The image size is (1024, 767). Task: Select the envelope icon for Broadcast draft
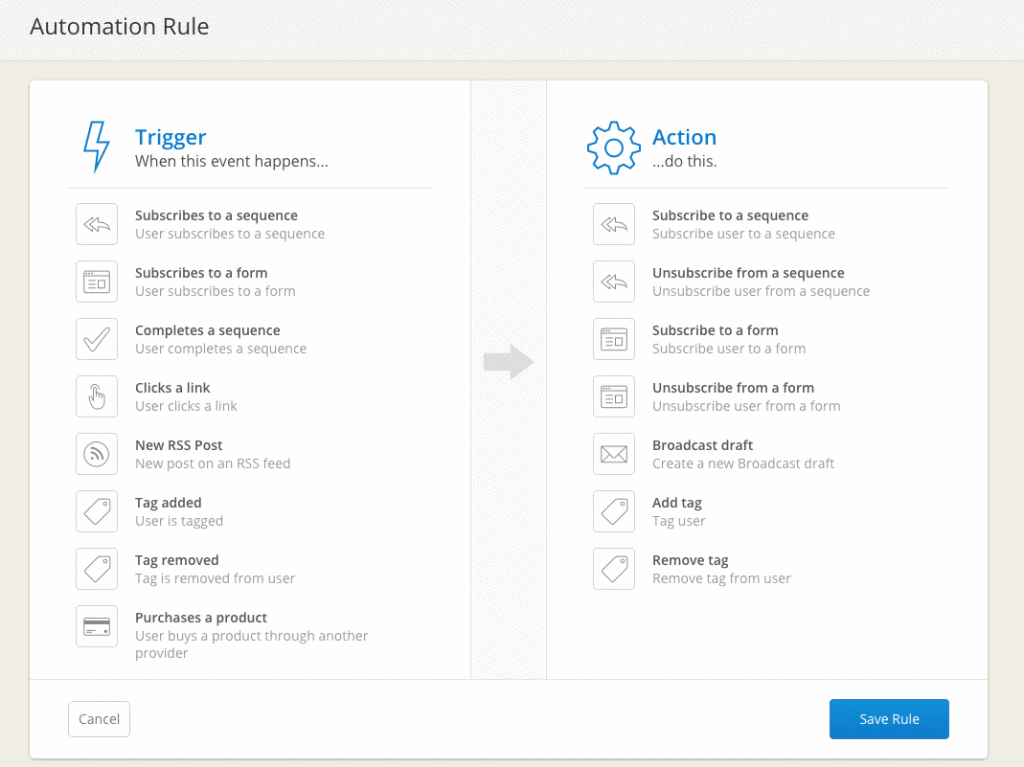coord(614,454)
